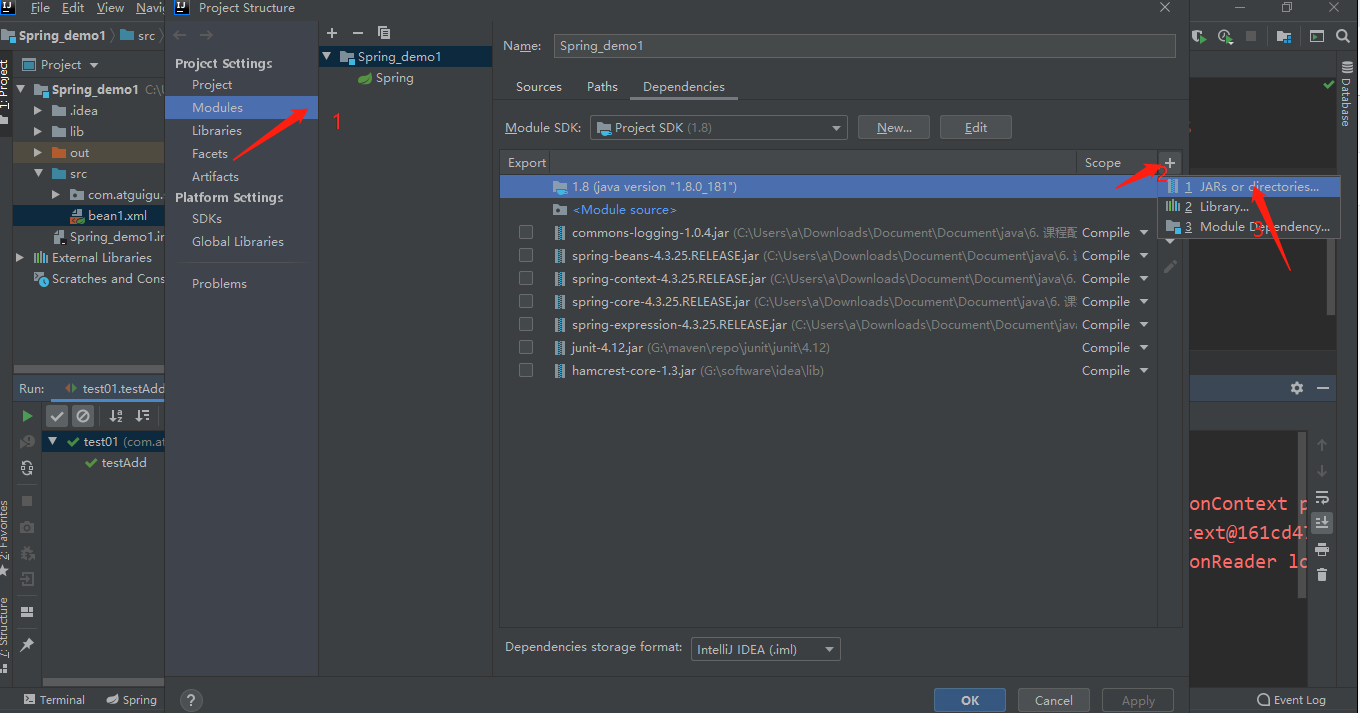Sort tests alphabetically icon
The width and height of the screenshot is (1360, 713).
[116, 416]
